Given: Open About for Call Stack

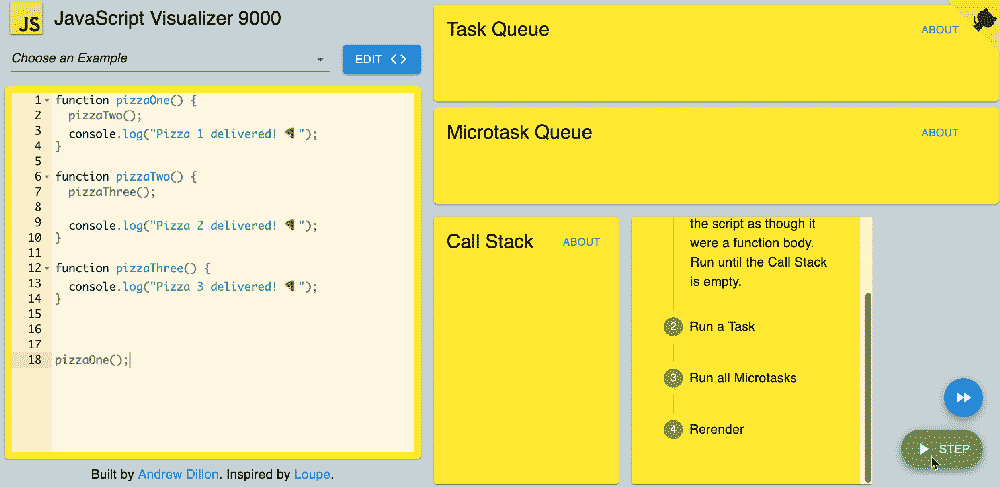Looking at the screenshot, I should click(x=581, y=242).
